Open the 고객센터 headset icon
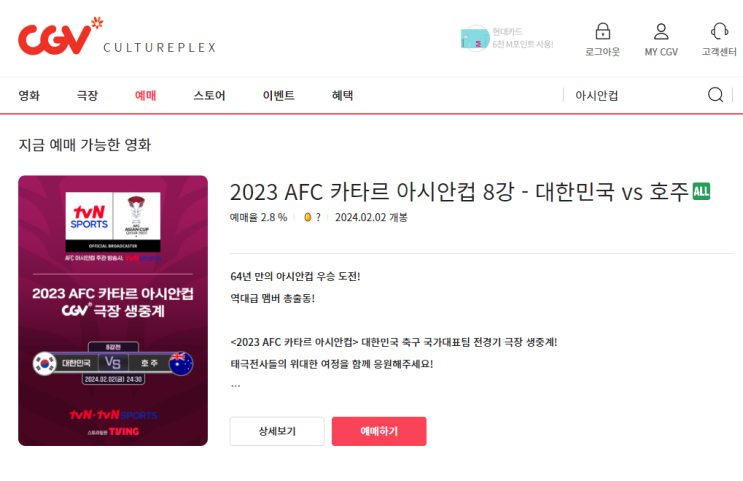The image size is (743, 481). point(719,31)
